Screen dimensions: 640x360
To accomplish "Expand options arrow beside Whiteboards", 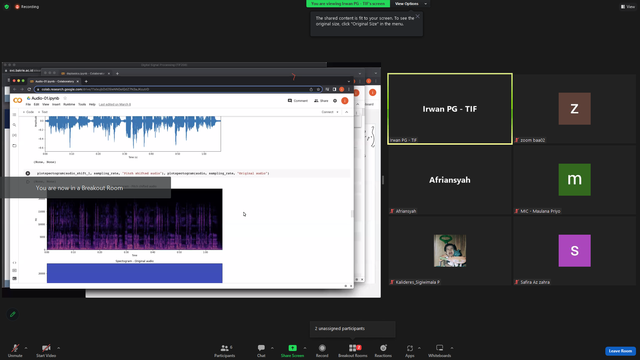I will pos(452,348).
